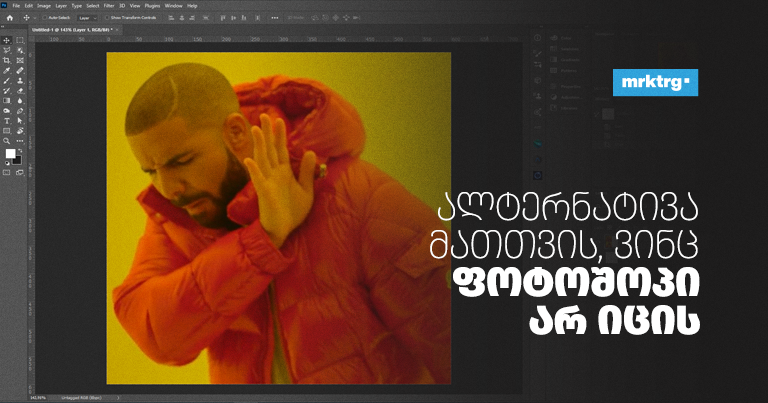Open the Swatches panel
The width and height of the screenshot is (768, 403).
pyautogui.click(x=564, y=49)
